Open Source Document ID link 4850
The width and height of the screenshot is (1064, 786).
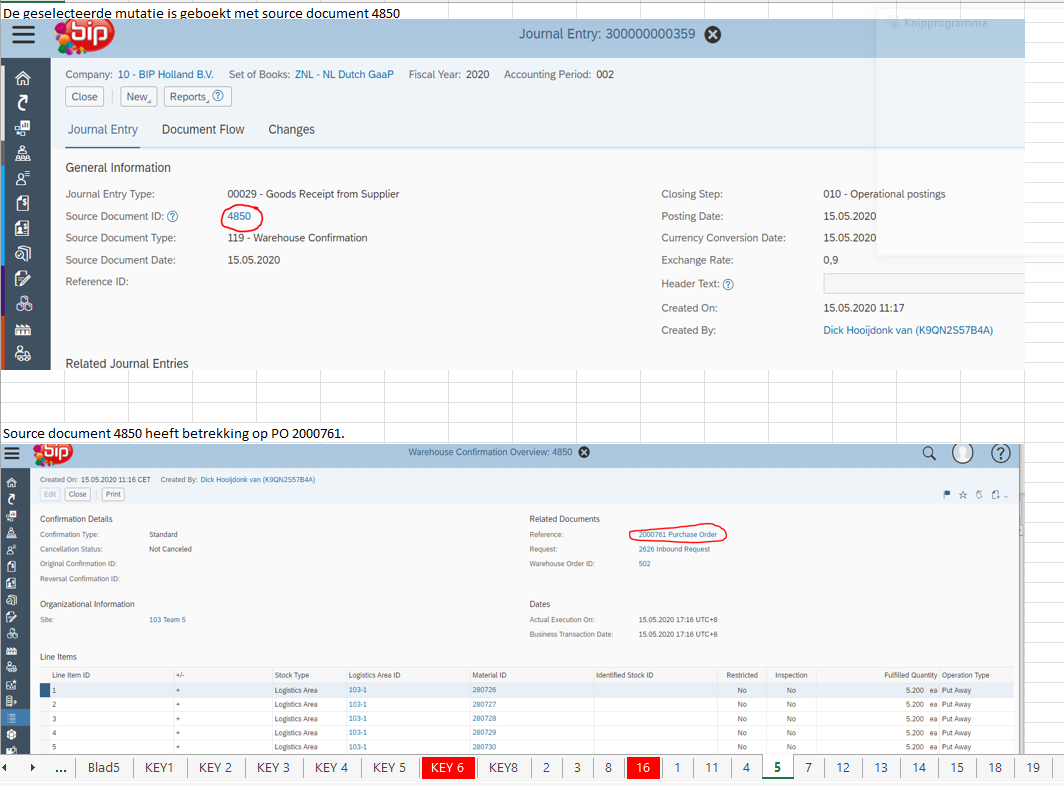point(239,217)
